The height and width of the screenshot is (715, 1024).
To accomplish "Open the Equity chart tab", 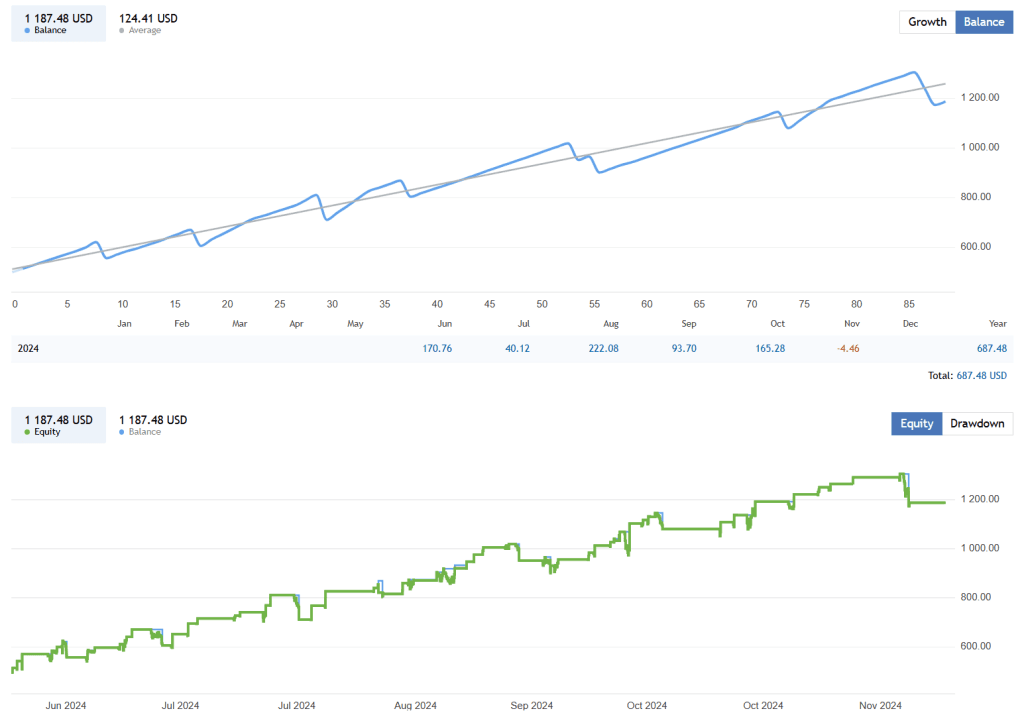I will 916,423.
